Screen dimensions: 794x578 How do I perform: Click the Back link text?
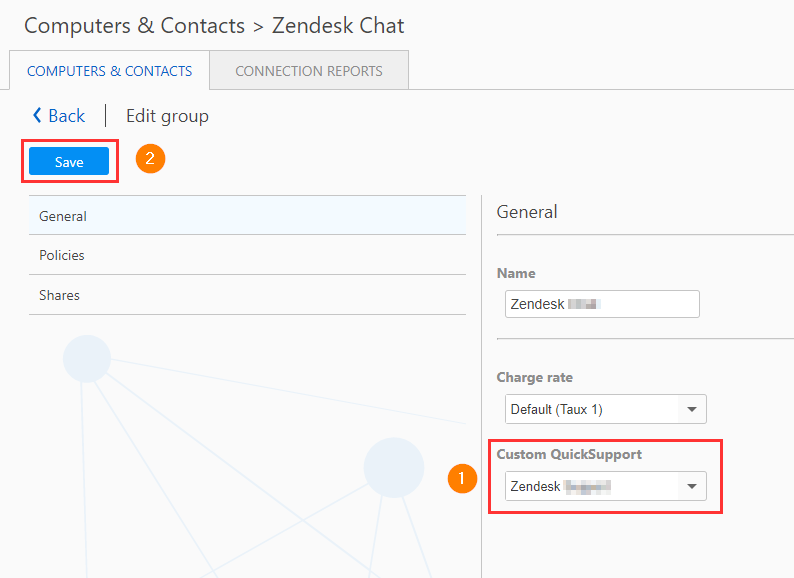pos(67,116)
